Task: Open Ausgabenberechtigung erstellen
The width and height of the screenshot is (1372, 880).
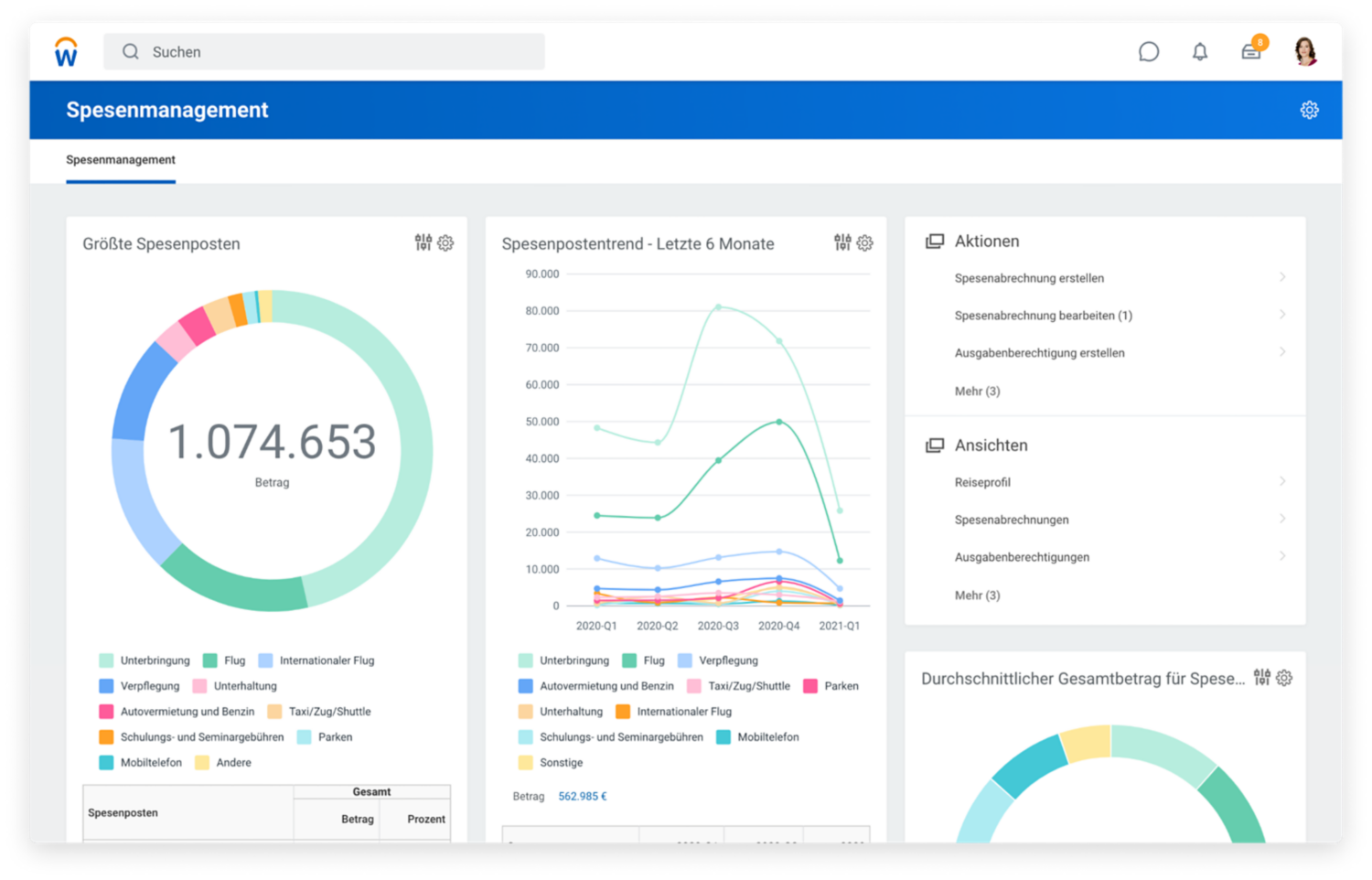Action: [x=1040, y=353]
